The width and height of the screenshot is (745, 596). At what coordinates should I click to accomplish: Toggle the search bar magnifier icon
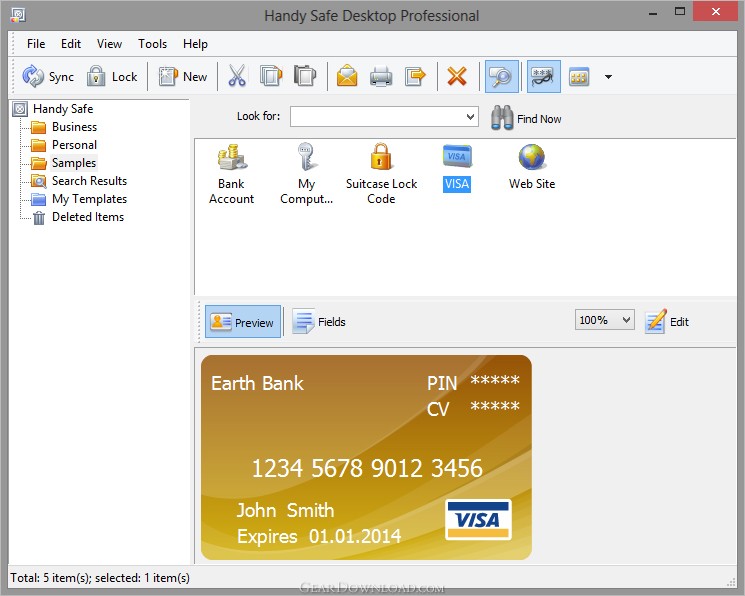(501, 77)
